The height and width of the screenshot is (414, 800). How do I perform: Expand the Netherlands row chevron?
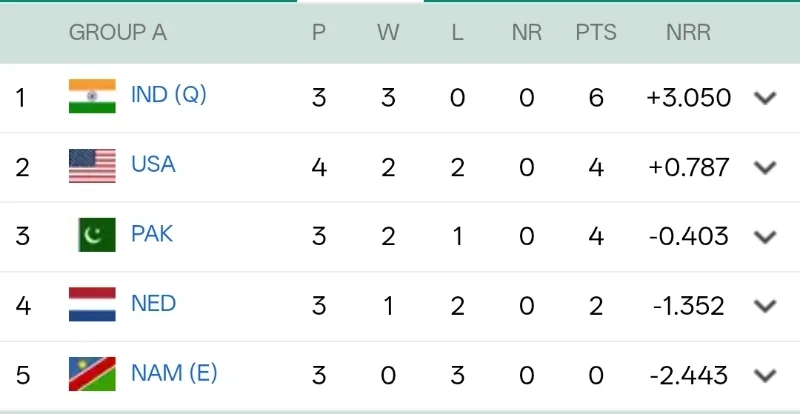click(x=765, y=306)
